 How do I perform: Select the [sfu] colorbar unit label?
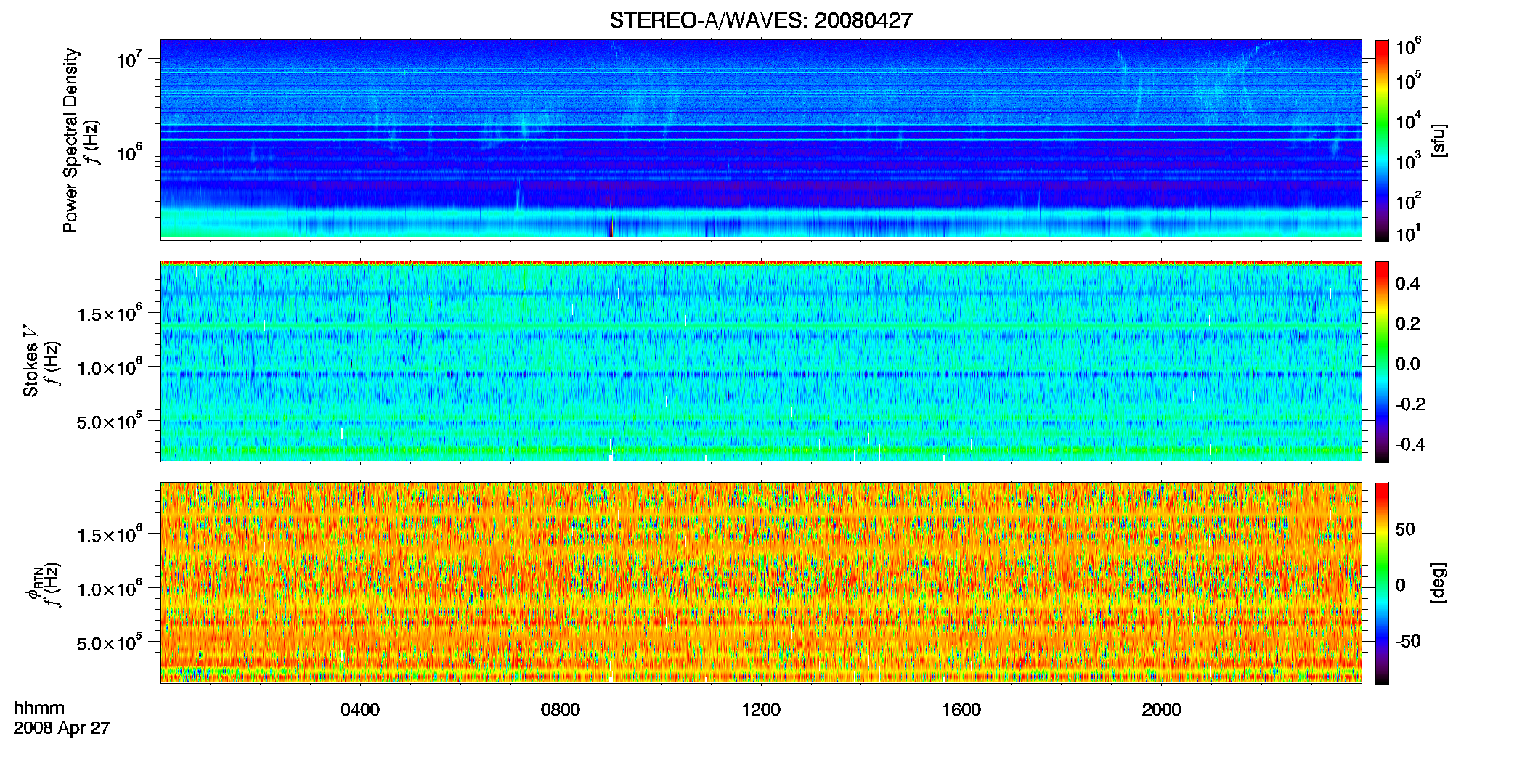coord(1438,140)
